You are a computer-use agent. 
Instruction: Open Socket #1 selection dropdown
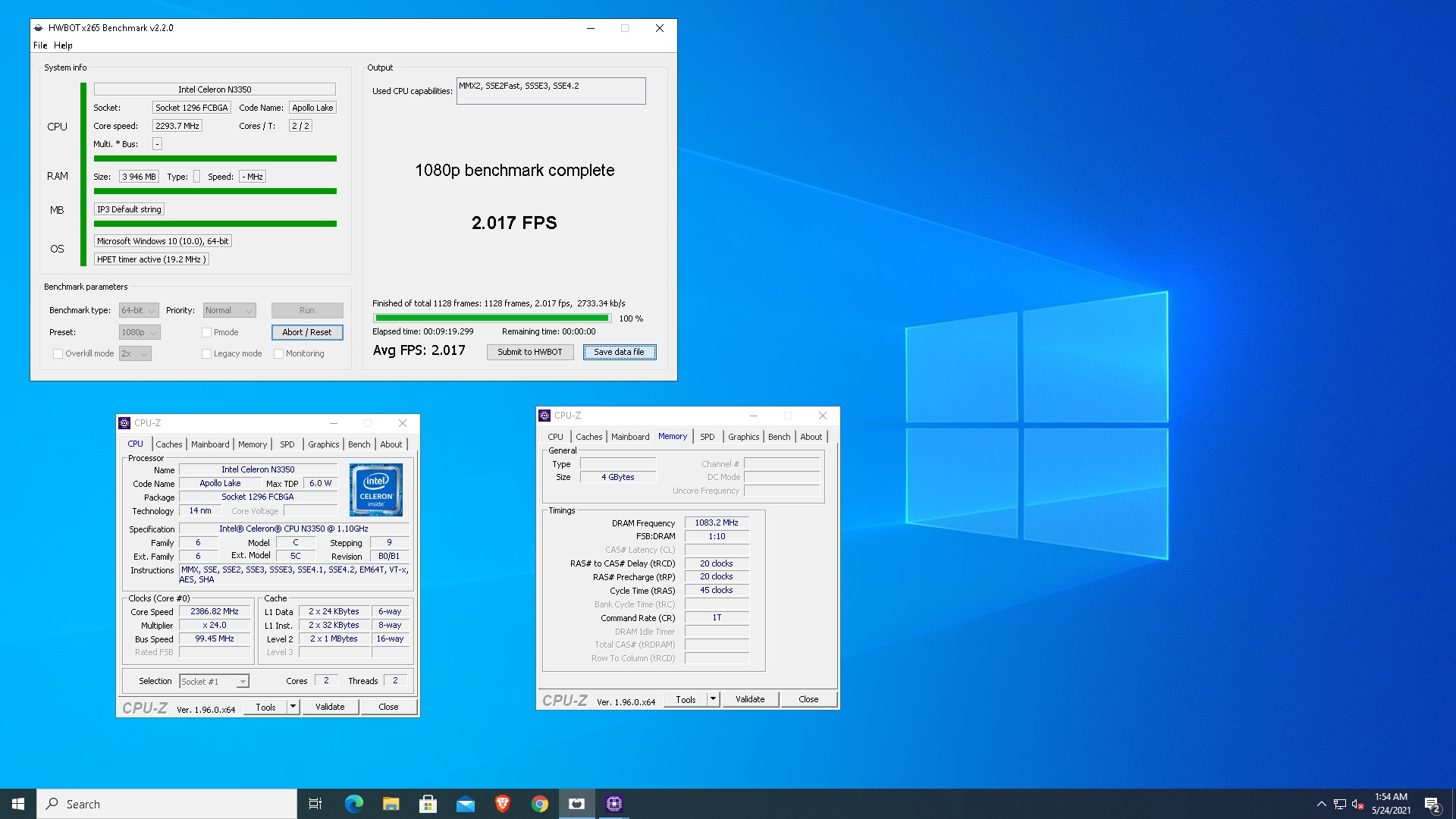(214, 681)
